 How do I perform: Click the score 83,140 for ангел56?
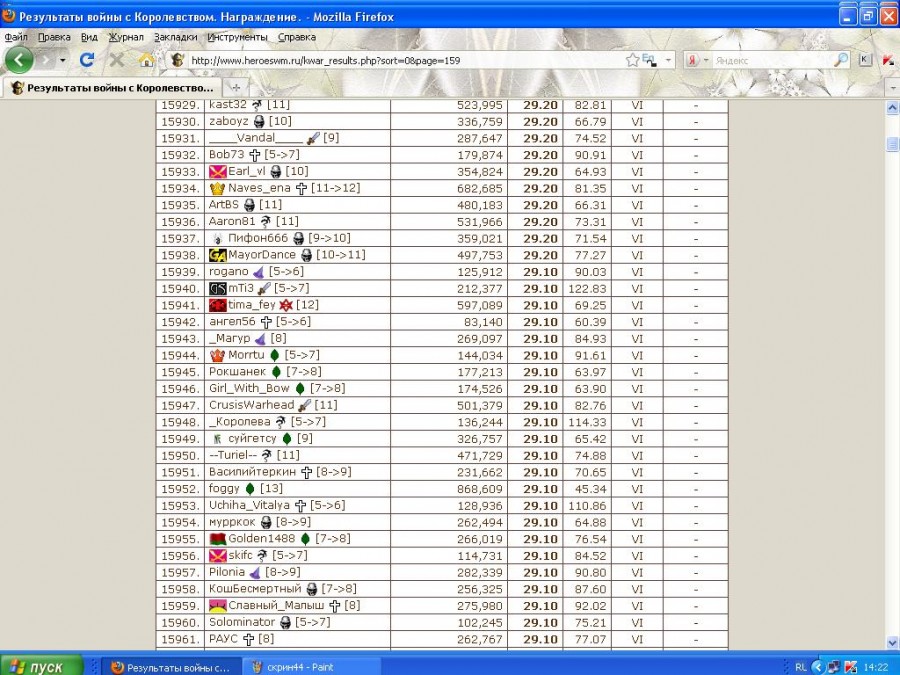tap(483, 322)
